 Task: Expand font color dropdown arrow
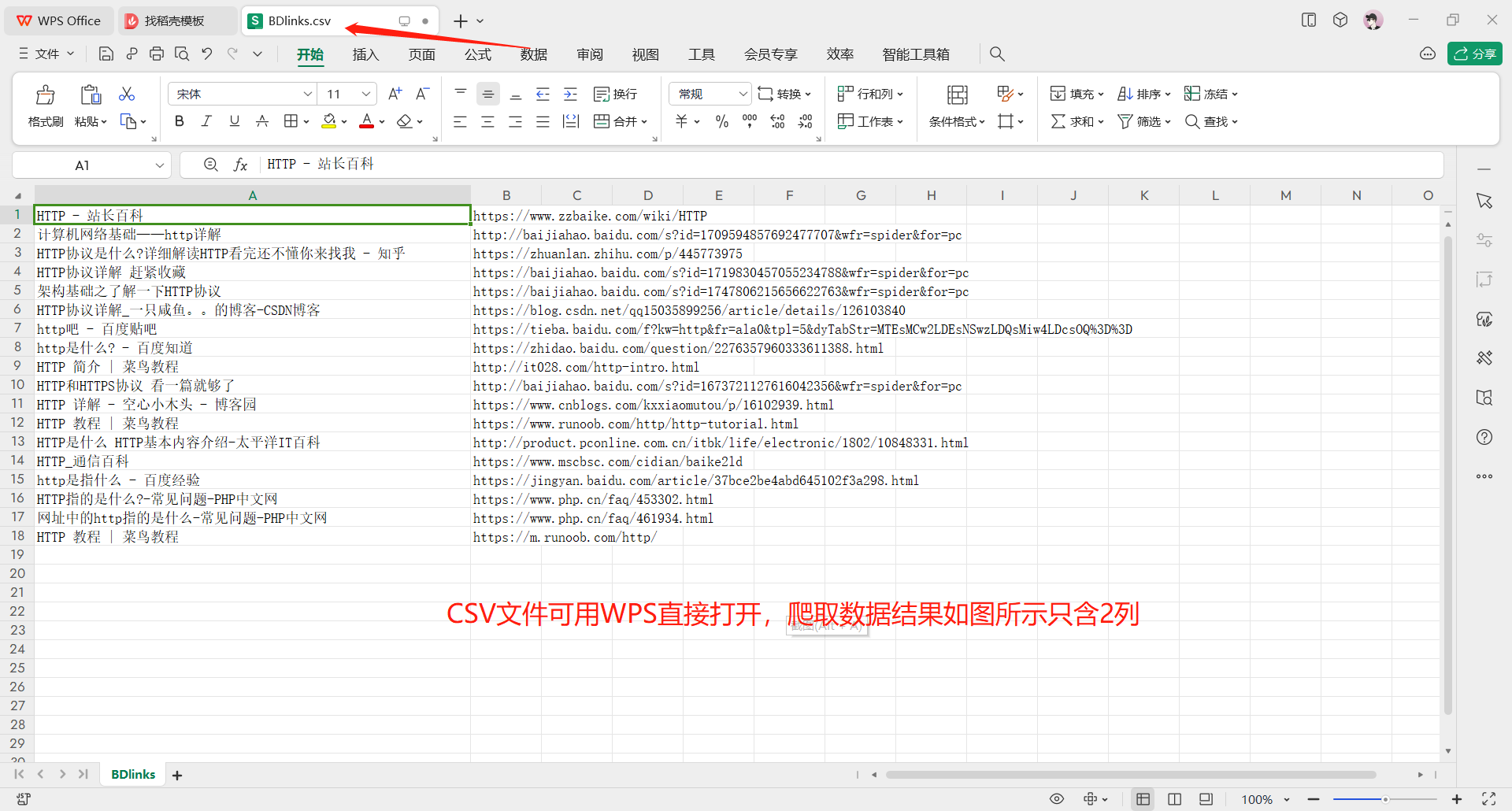click(382, 122)
